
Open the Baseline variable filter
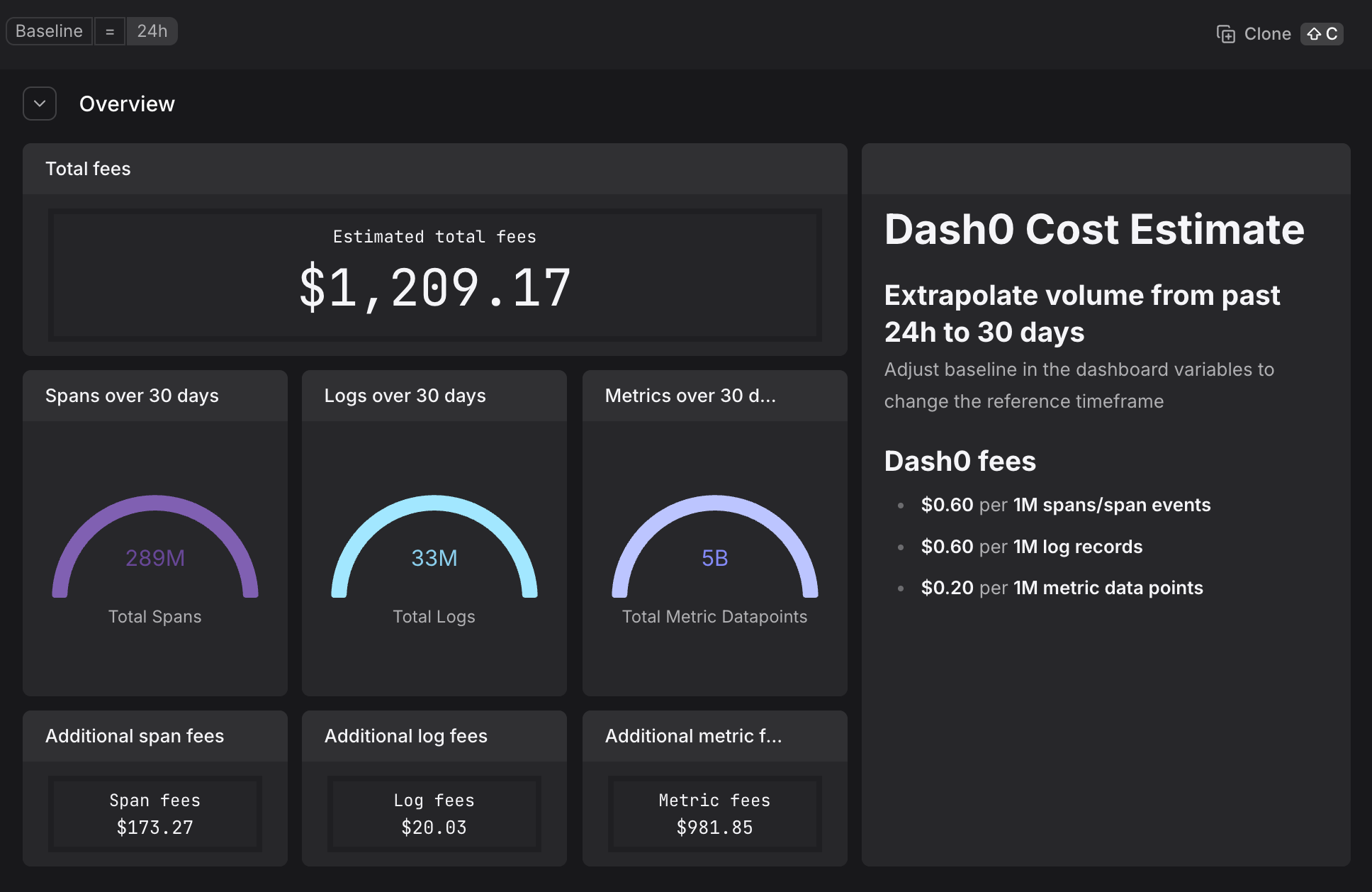point(49,31)
